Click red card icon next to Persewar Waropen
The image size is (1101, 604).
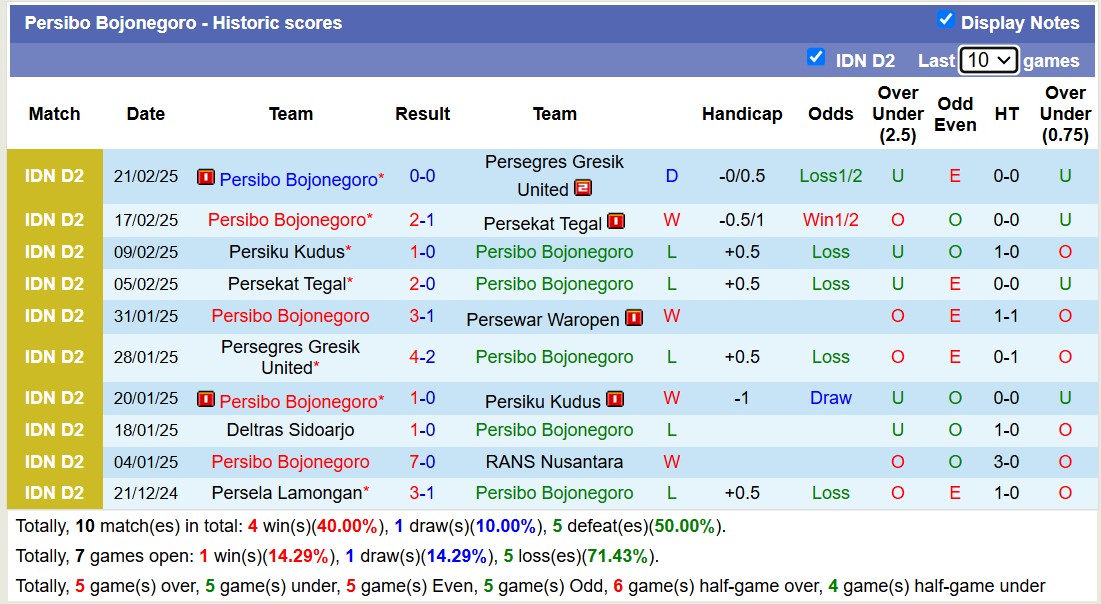click(633, 318)
